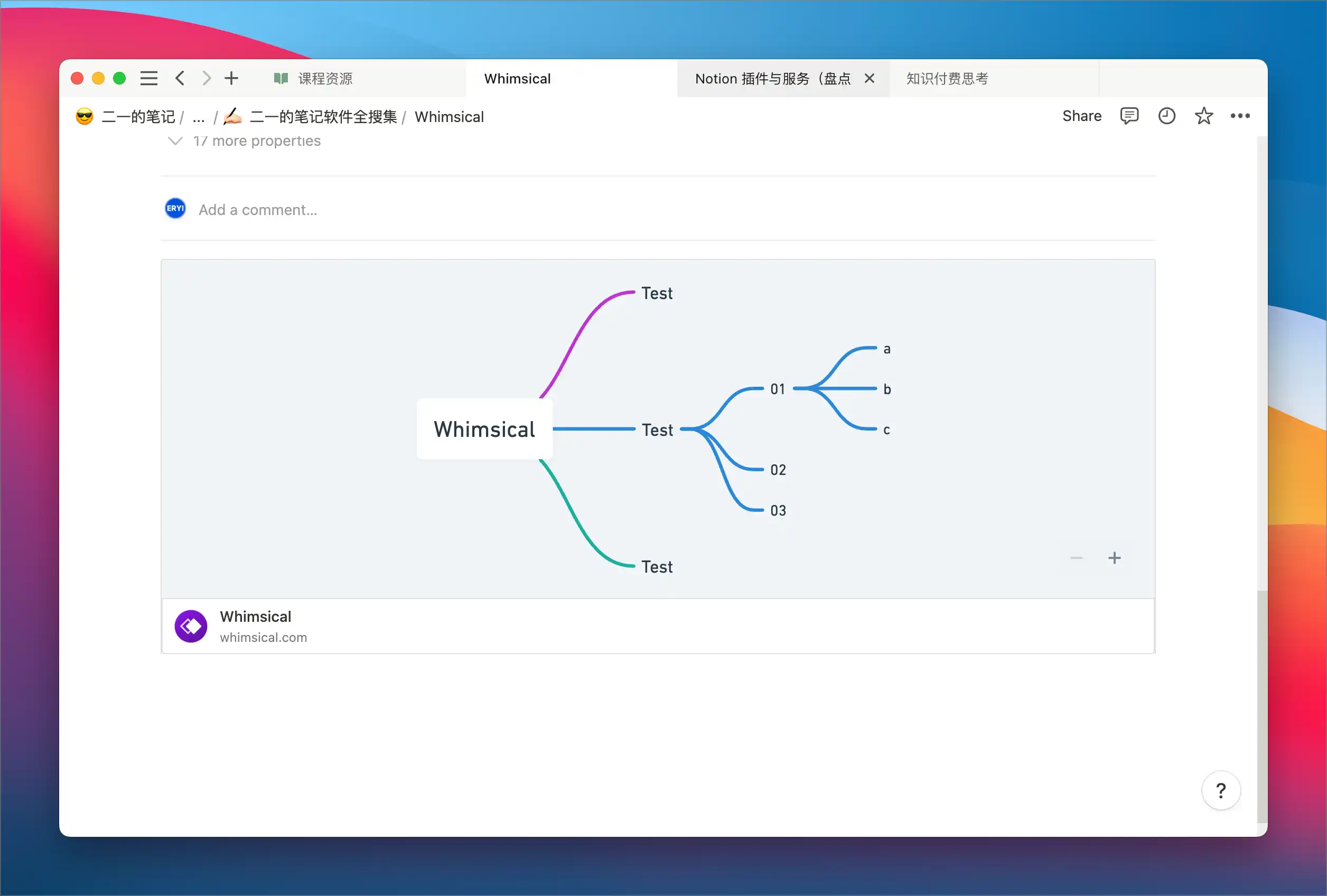Screen dimensions: 1327x896
Task: Open page history clock icon
Action: pyautogui.click(x=1166, y=116)
